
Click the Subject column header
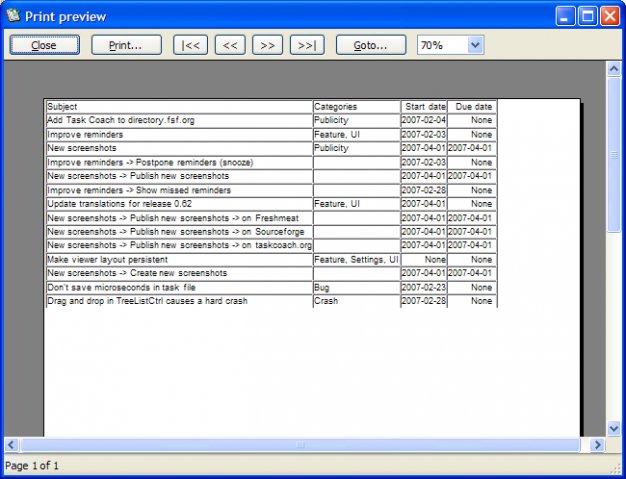tap(179, 107)
